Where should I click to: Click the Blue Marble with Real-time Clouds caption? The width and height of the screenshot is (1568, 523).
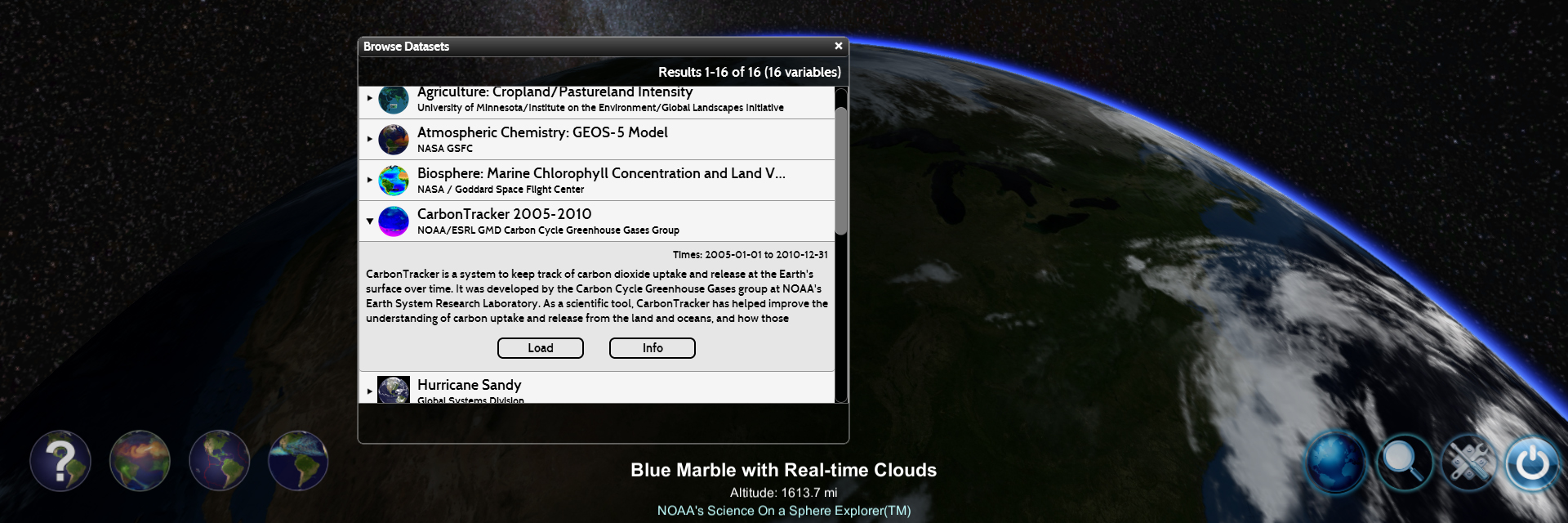[783, 470]
